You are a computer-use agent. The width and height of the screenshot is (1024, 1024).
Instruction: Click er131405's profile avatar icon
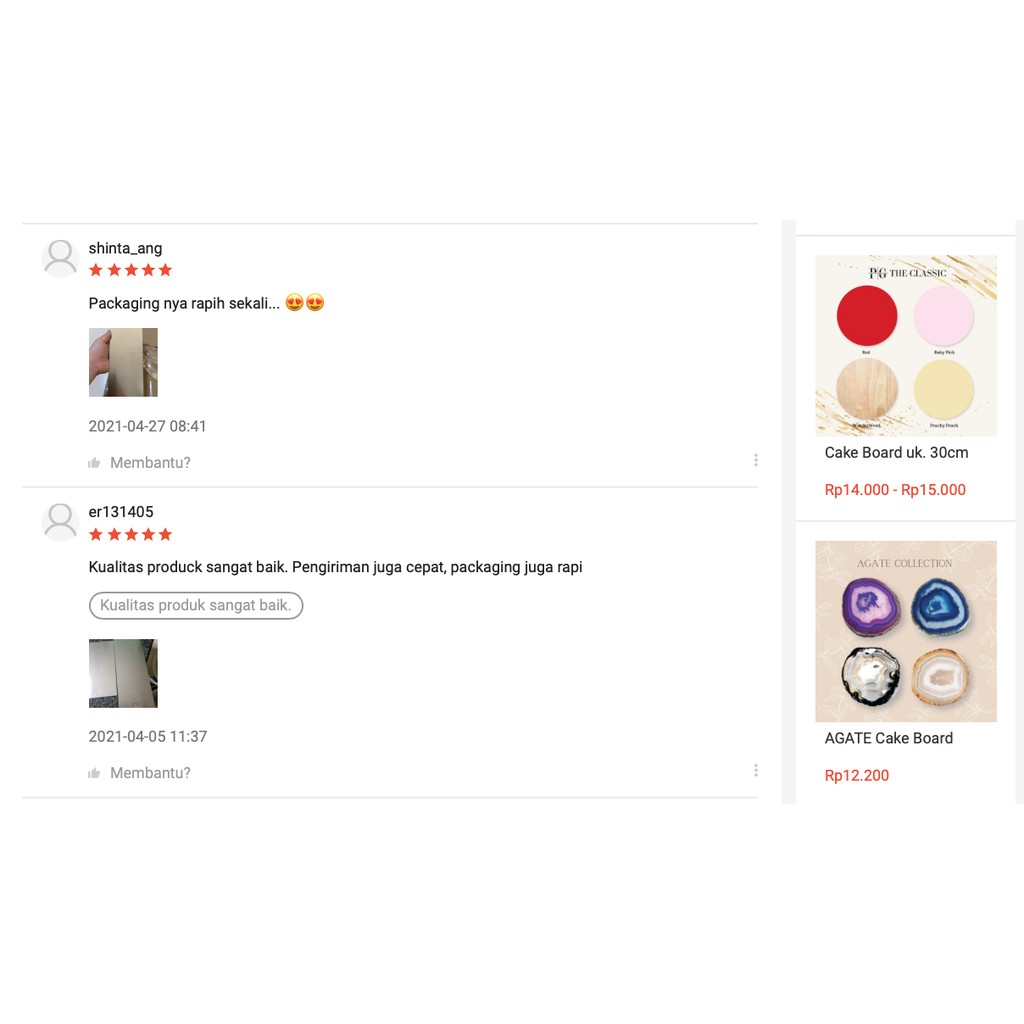click(x=60, y=522)
